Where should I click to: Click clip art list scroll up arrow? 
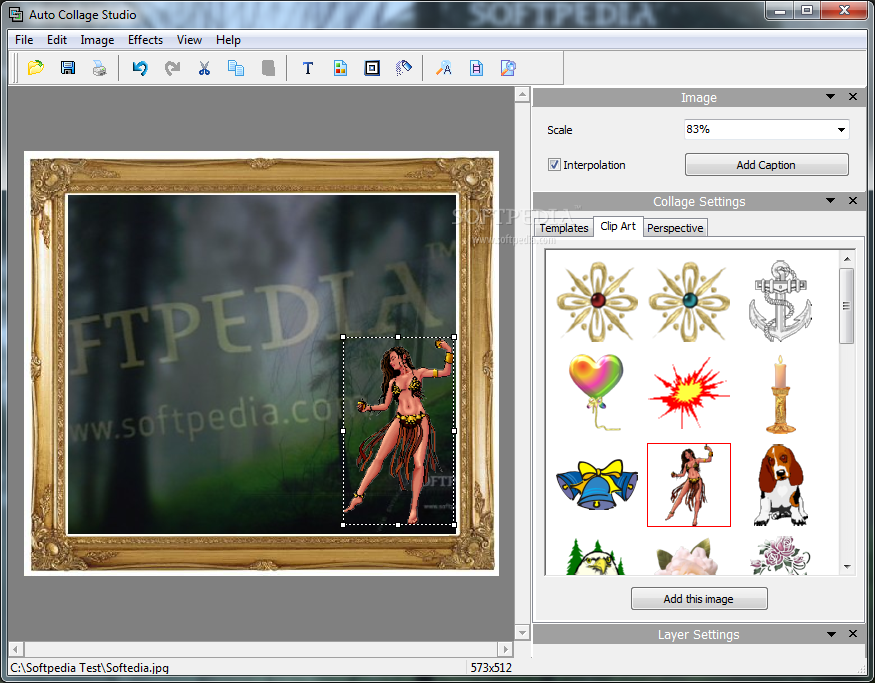point(847,259)
